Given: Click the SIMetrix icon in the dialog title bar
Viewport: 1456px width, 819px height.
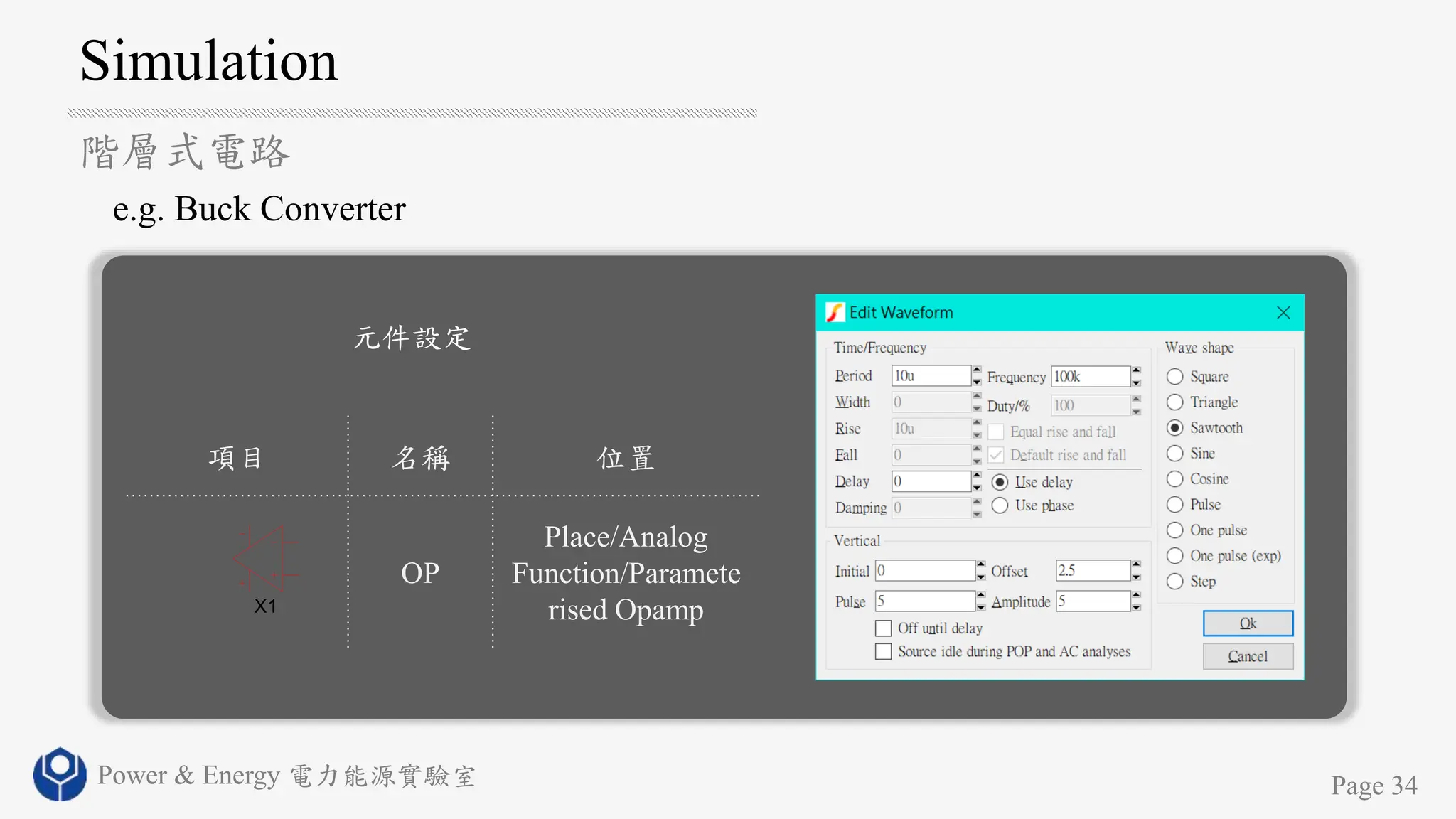Looking at the screenshot, I should pyautogui.click(x=835, y=313).
